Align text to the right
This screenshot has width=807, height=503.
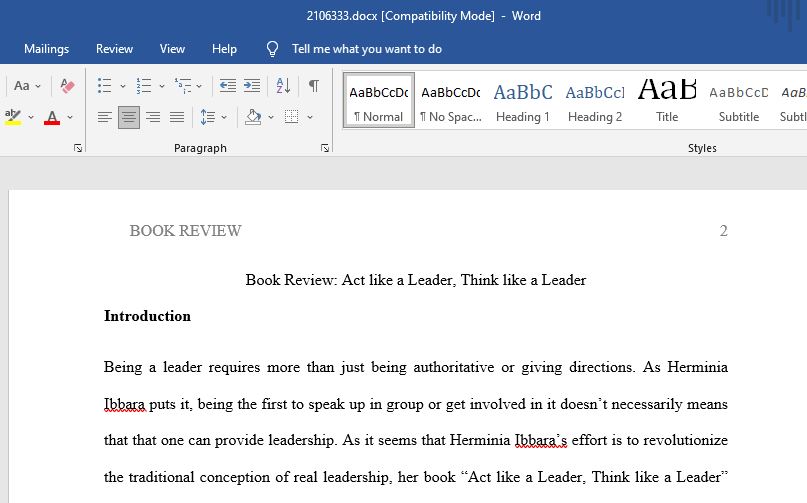click(153, 117)
